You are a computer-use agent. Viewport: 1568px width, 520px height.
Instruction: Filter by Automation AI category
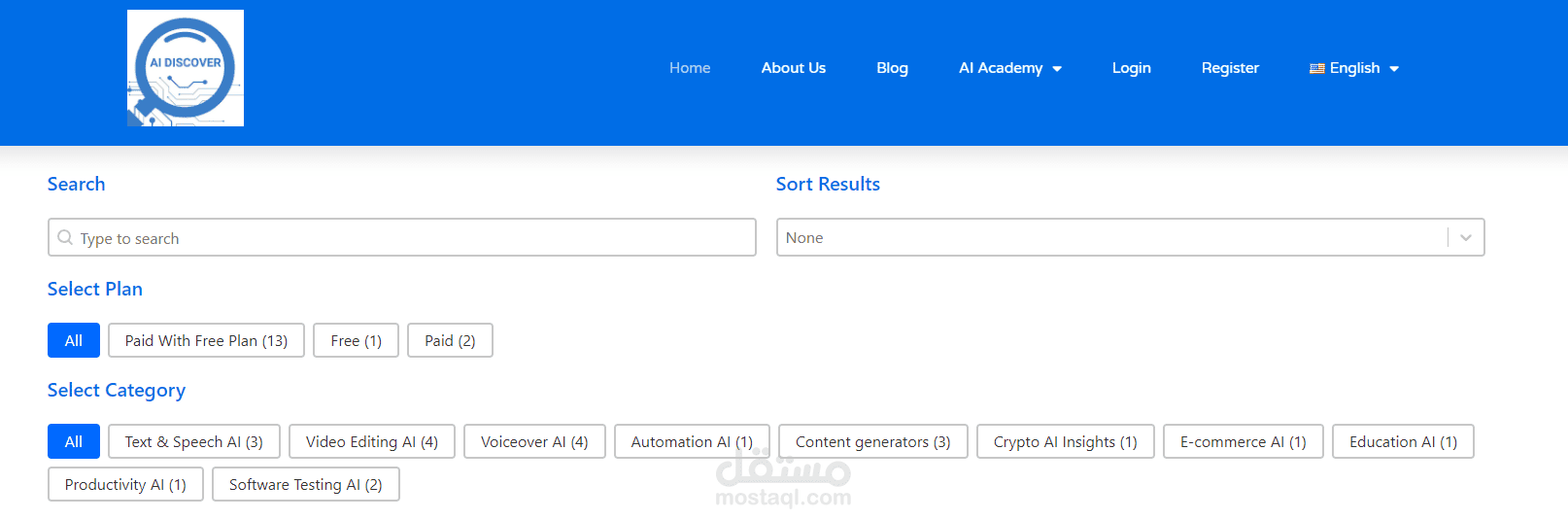click(x=692, y=441)
